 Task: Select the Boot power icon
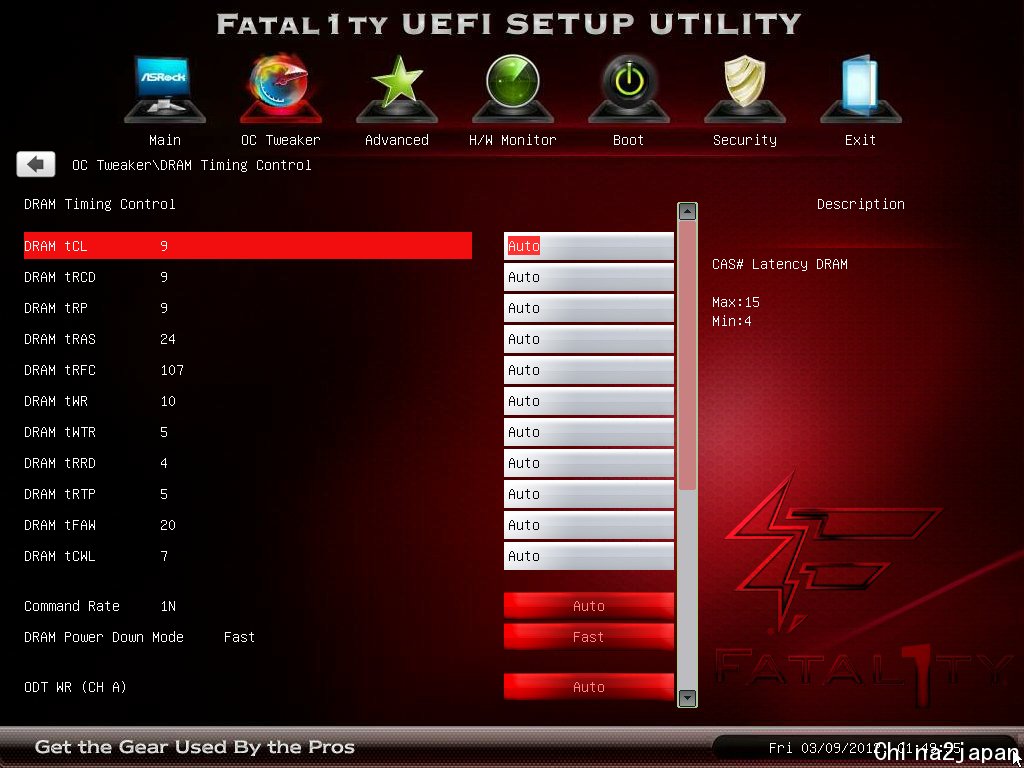coord(628,89)
